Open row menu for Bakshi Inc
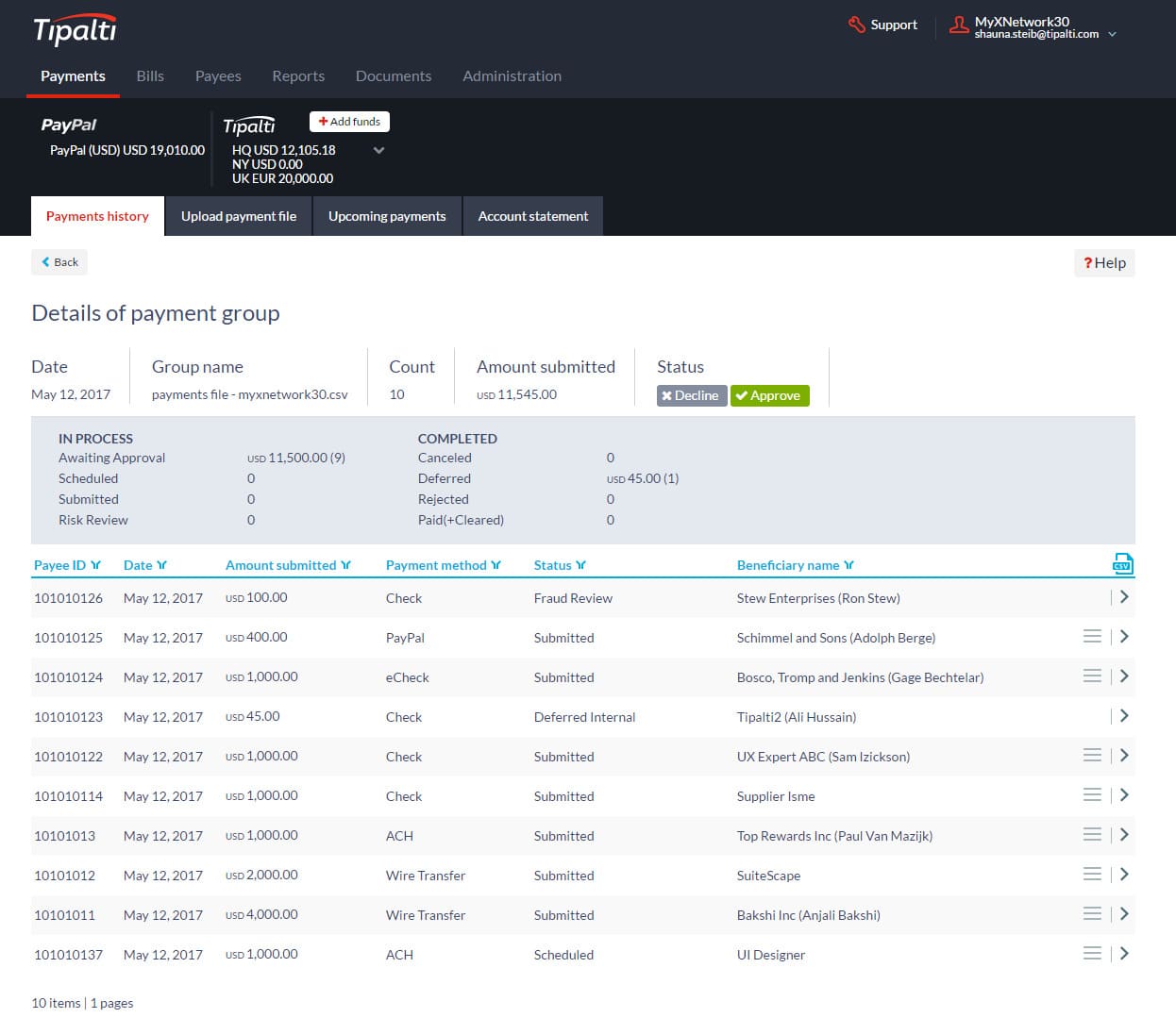This screenshot has width=1176, height=1018. pyautogui.click(x=1092, y=914)
